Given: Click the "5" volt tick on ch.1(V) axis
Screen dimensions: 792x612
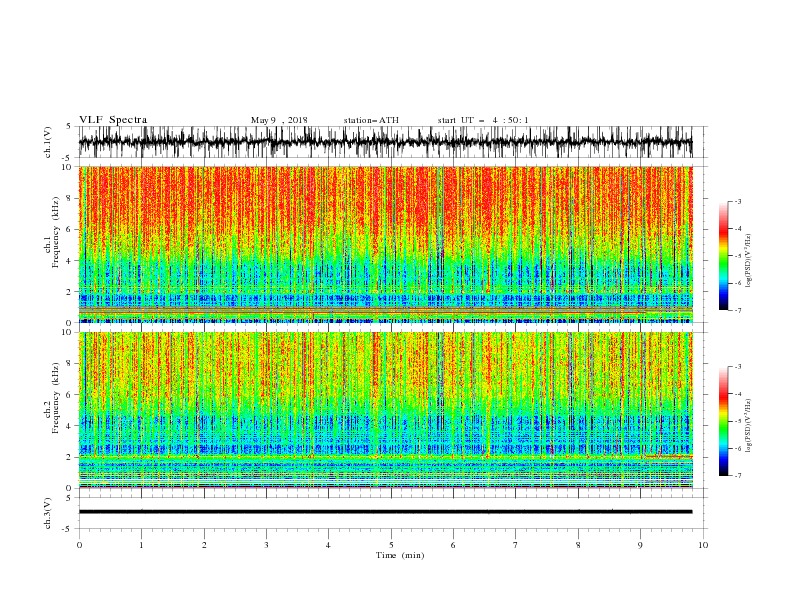Looking at the screenshot, I should [x=69, y=127].
